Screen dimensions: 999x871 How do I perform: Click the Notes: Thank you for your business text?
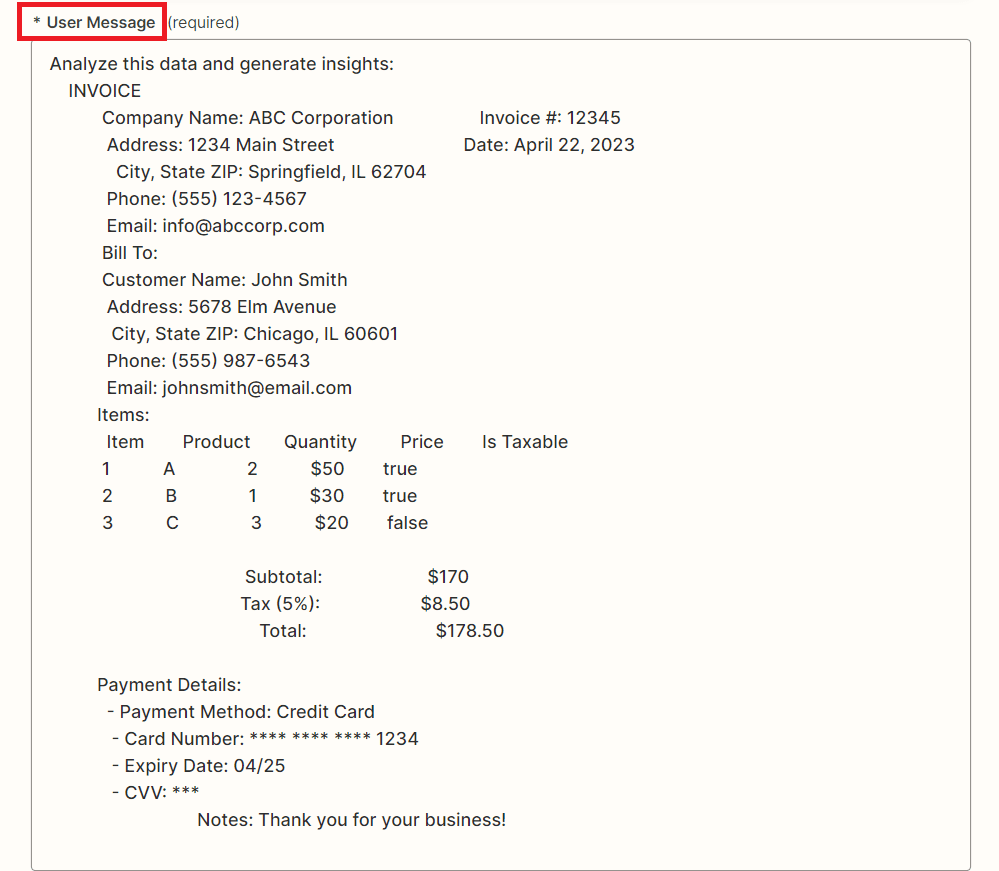coord(351,818)
